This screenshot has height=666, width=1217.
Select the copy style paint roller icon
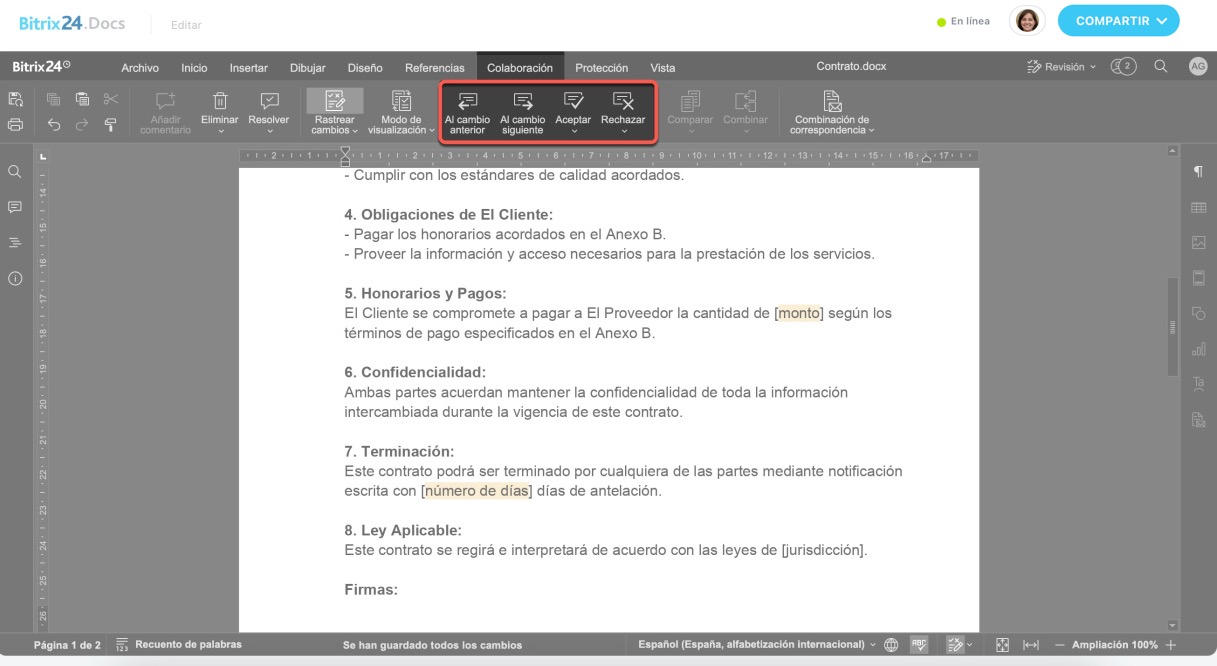[110, 125]
